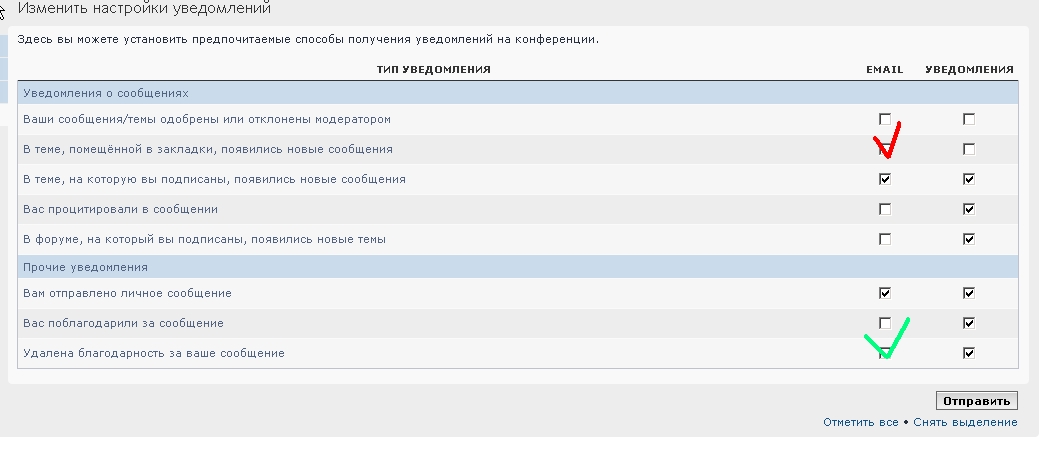The image size is (1051, 460).
Task: Uncheck board notification for private messages
Action: [x=968, y=294]
